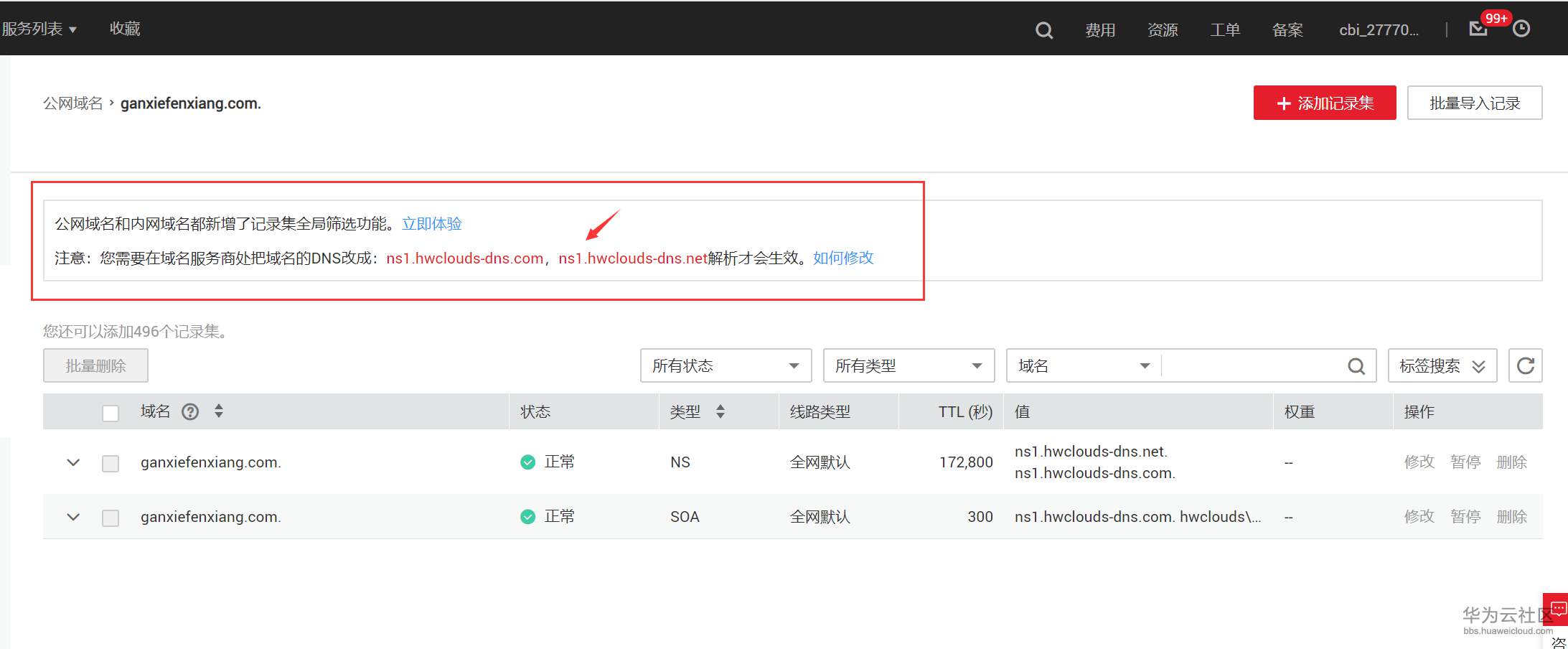
Task: Click the 线路类型 column header
Action: pos(820,412)
